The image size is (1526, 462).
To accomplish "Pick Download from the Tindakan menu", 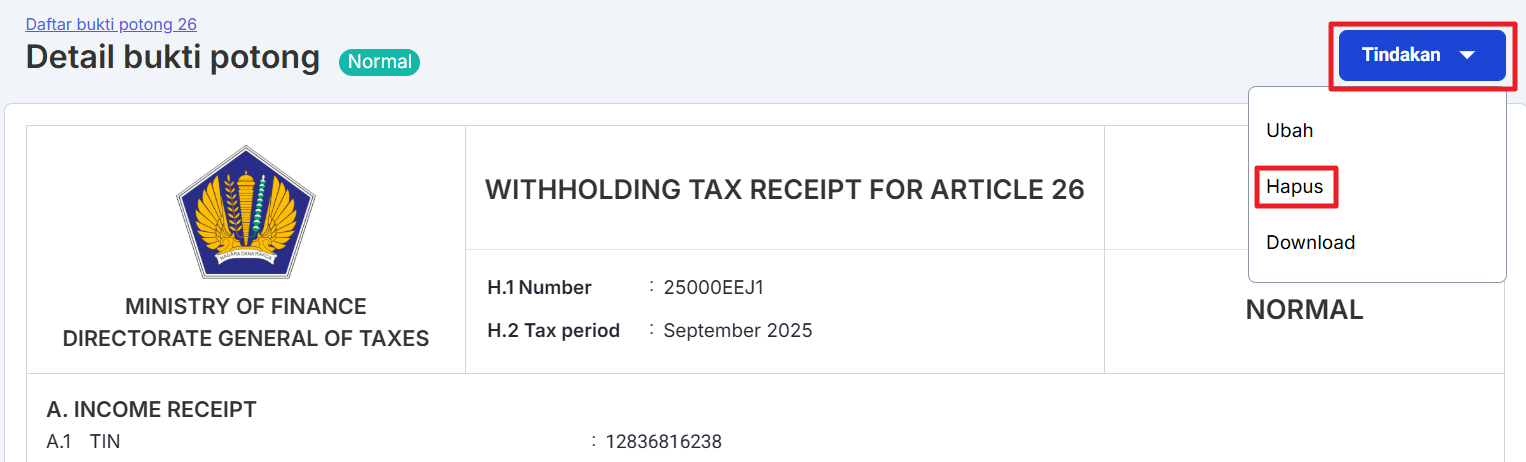I will (x=1310, y=243).
